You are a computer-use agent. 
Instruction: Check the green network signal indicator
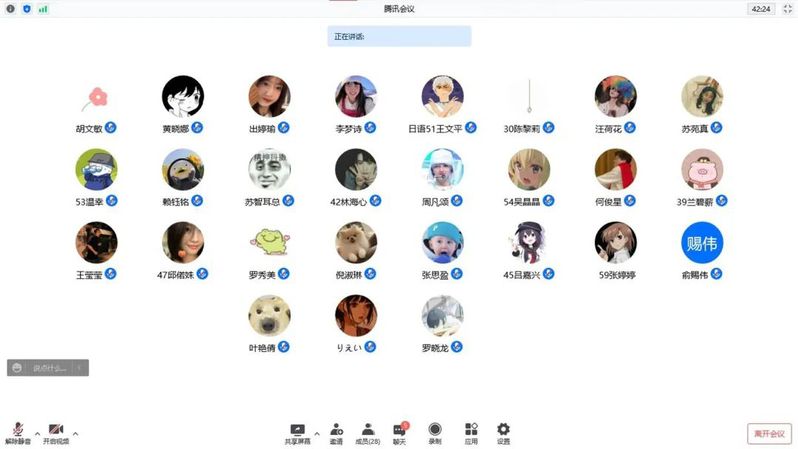pos(43,9)
